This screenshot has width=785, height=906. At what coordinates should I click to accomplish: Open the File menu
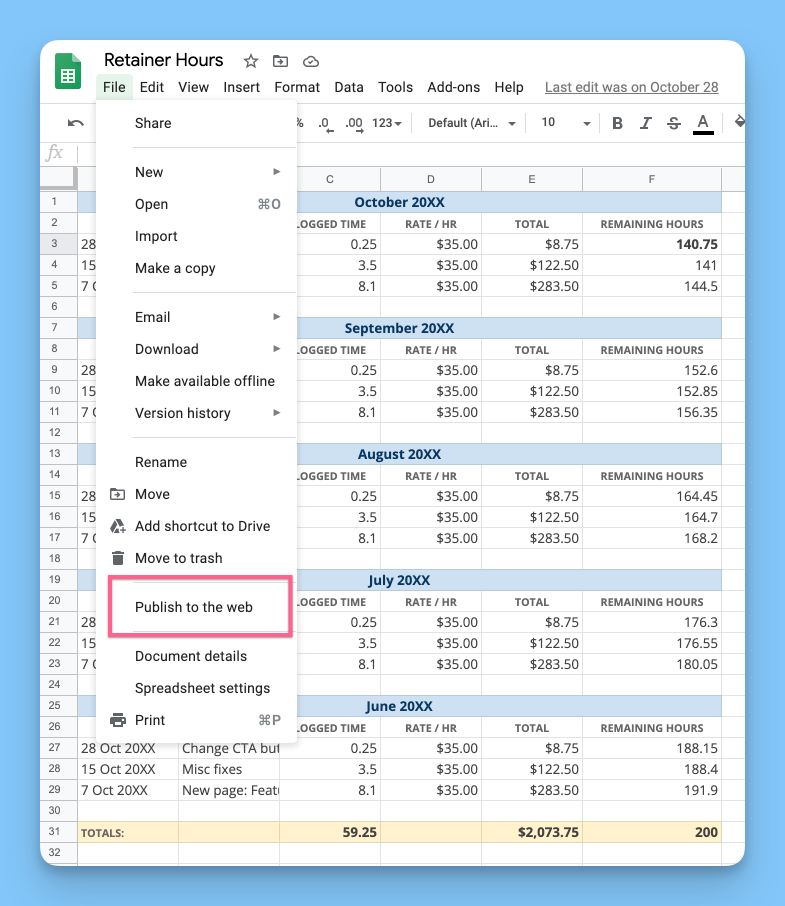pos(114,87)
